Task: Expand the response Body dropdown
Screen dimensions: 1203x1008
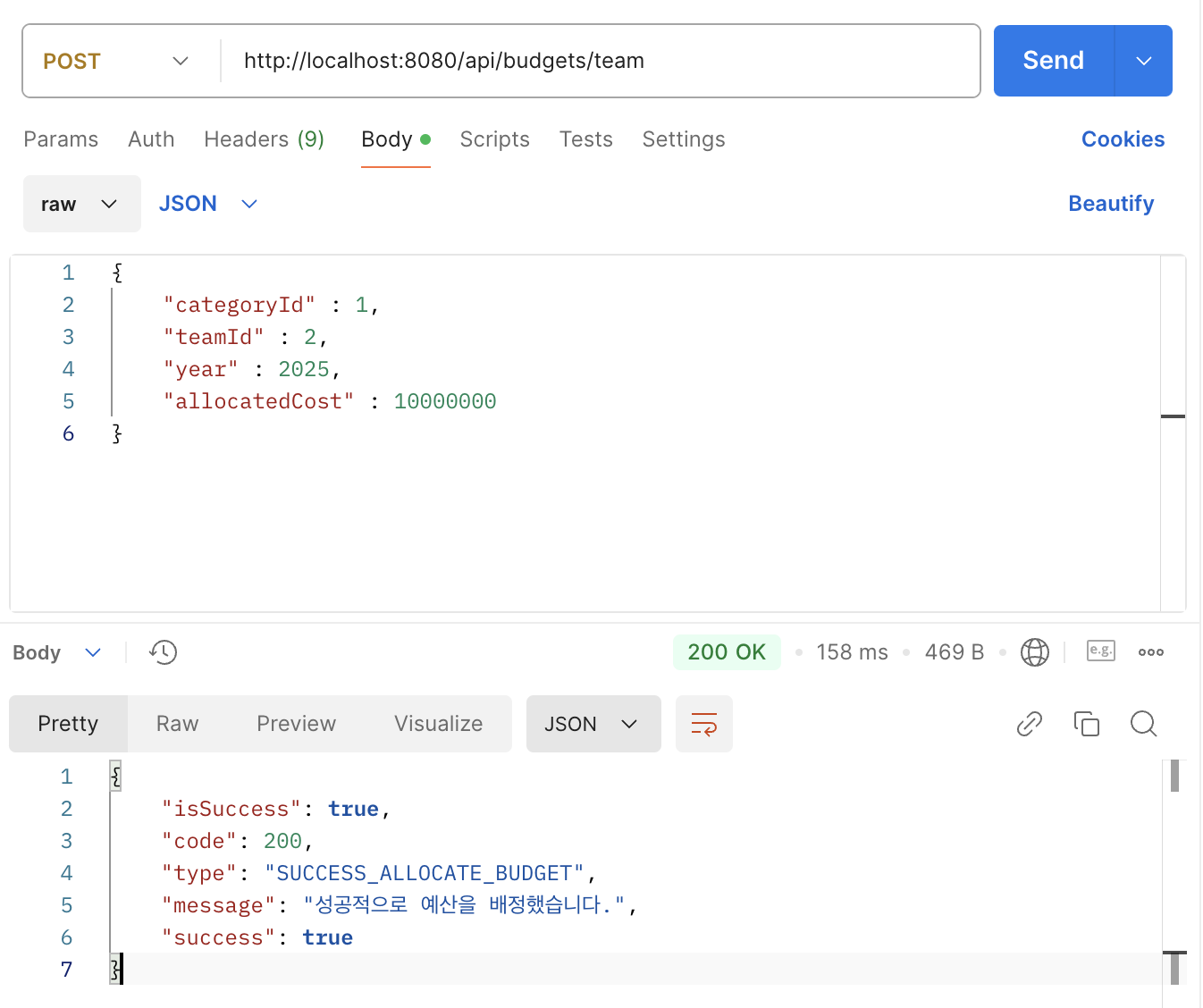Action: coord(57,652)
